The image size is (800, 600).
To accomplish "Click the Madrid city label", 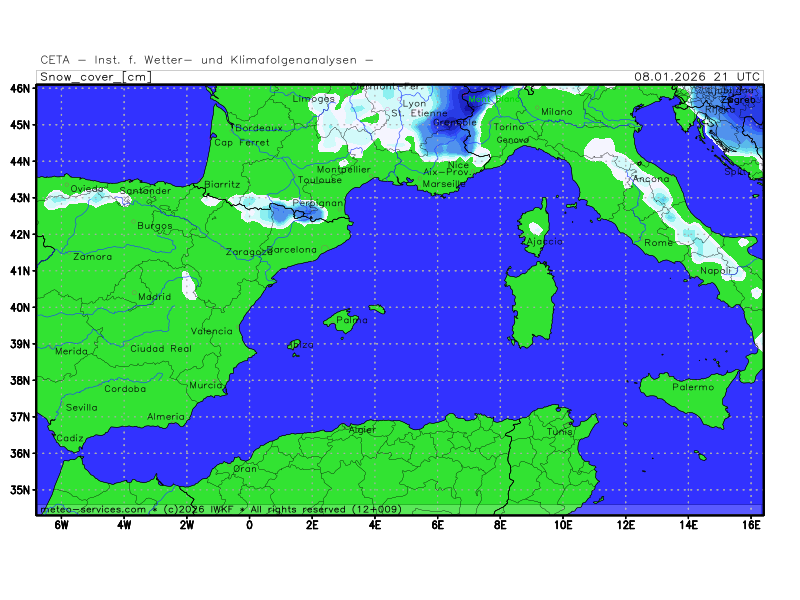I will point(154,297).
